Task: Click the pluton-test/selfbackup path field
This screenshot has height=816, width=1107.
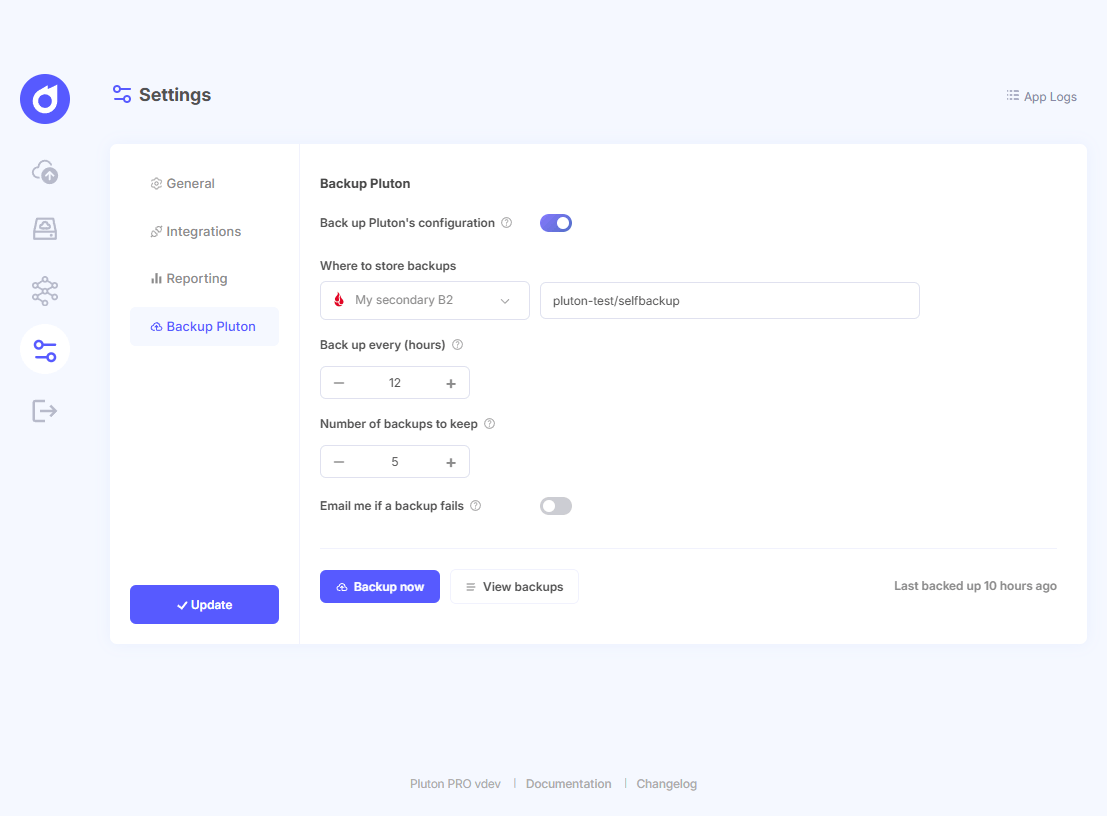Action: click(730, 301)
